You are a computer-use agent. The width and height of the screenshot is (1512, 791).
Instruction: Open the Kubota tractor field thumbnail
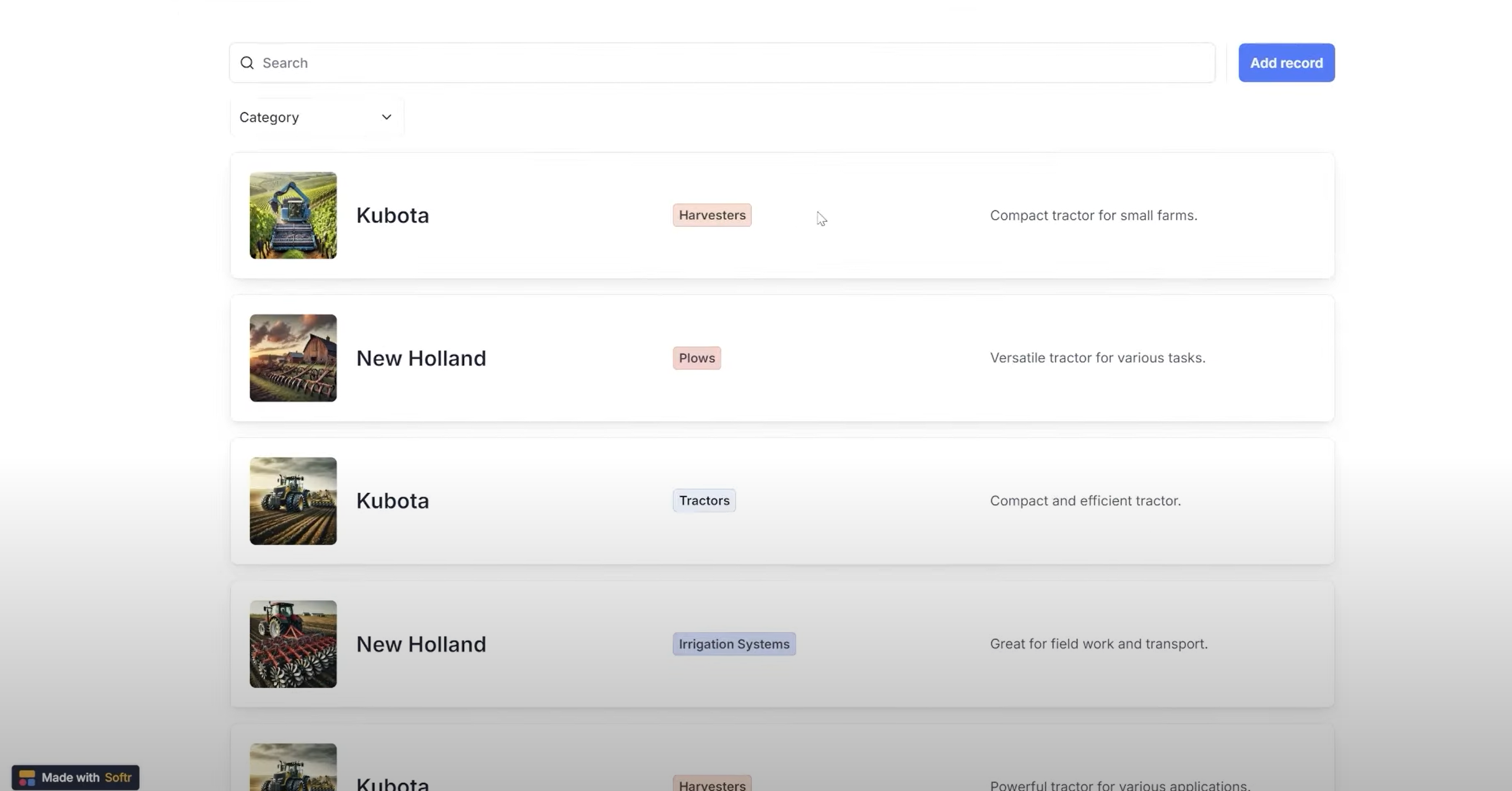pyautogui.click(x=293, y=501)
